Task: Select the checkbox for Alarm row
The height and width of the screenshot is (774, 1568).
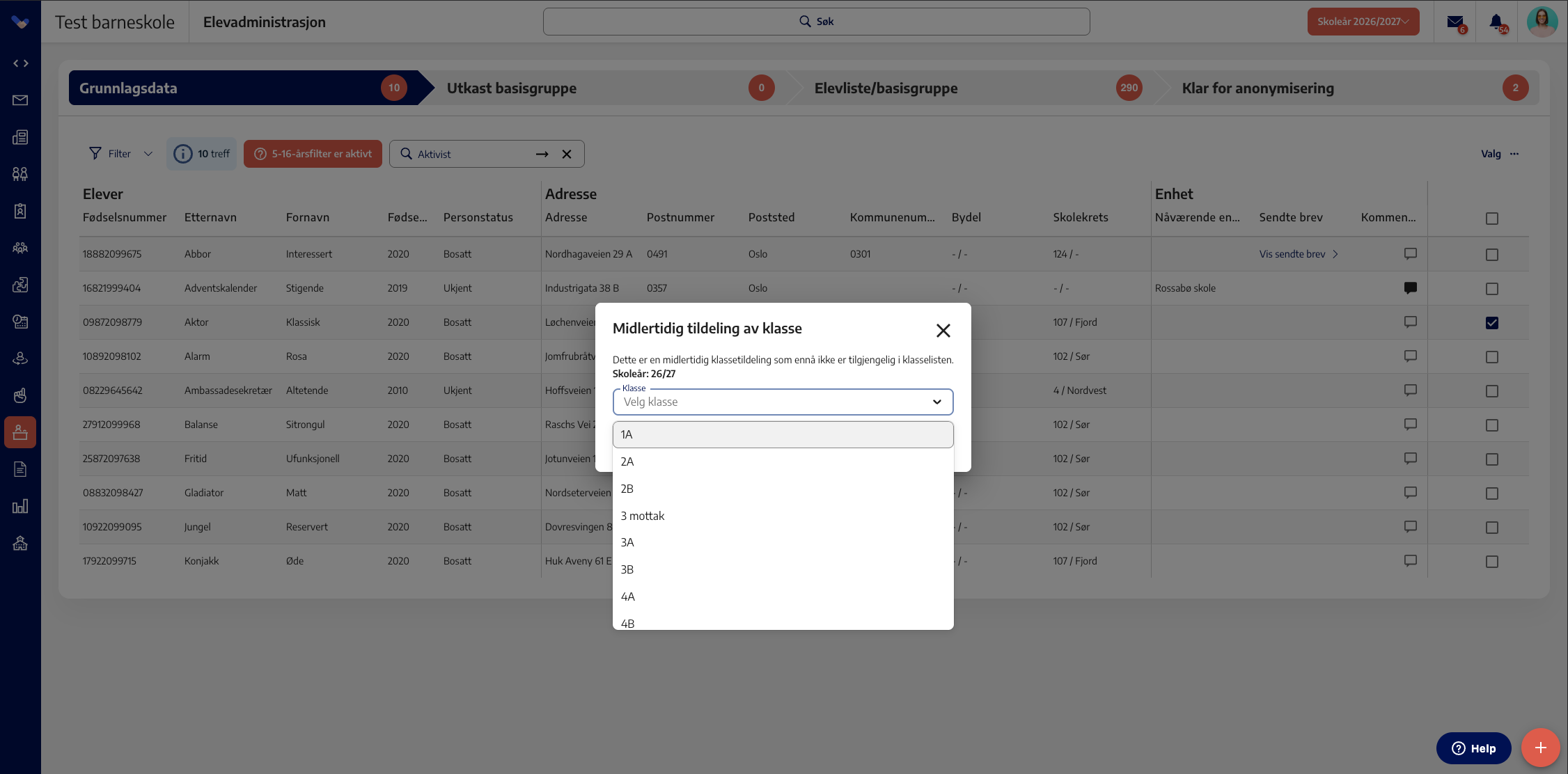Action: click(x=1492, y=357)
